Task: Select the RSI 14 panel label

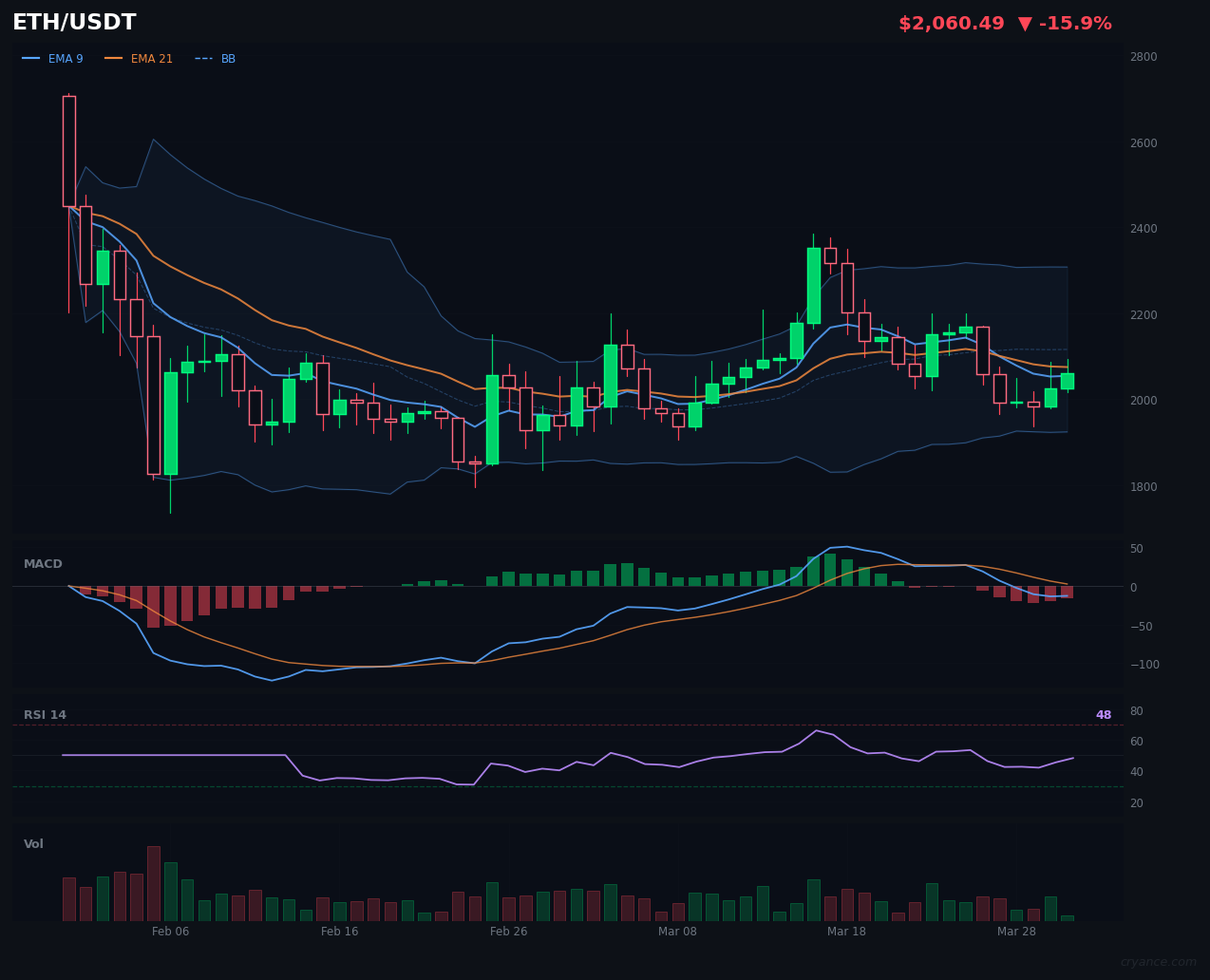Action: click(x=46, y=714)
